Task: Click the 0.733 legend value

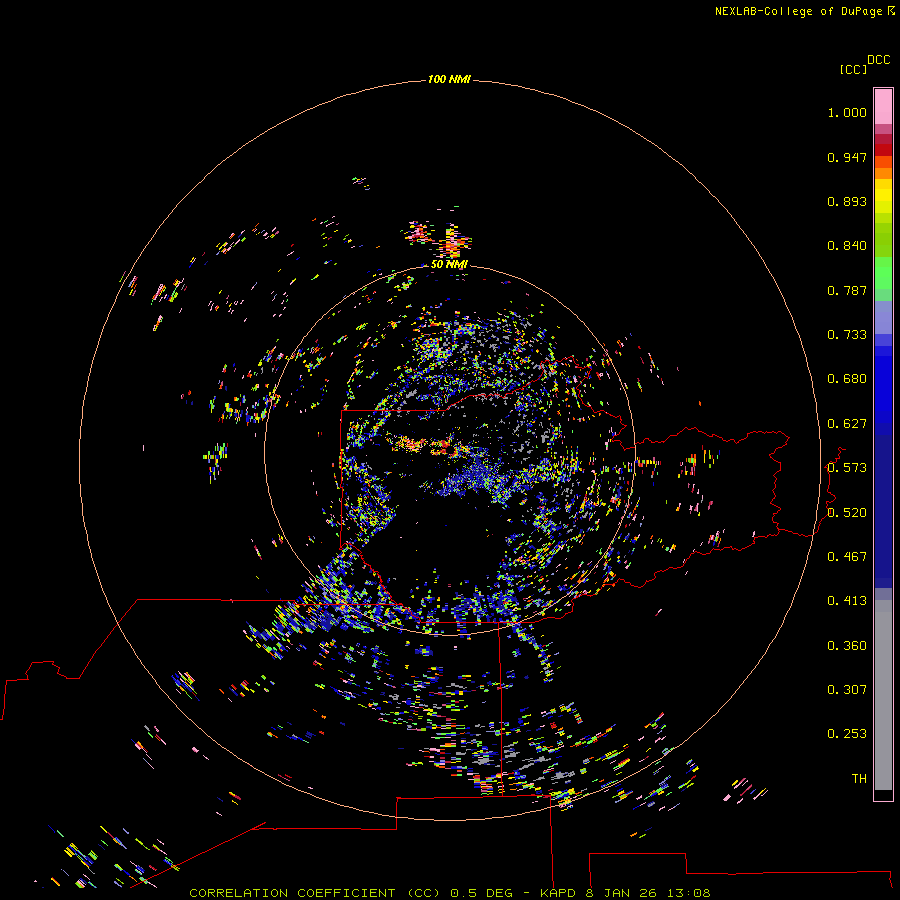Action: pos(847,335)
